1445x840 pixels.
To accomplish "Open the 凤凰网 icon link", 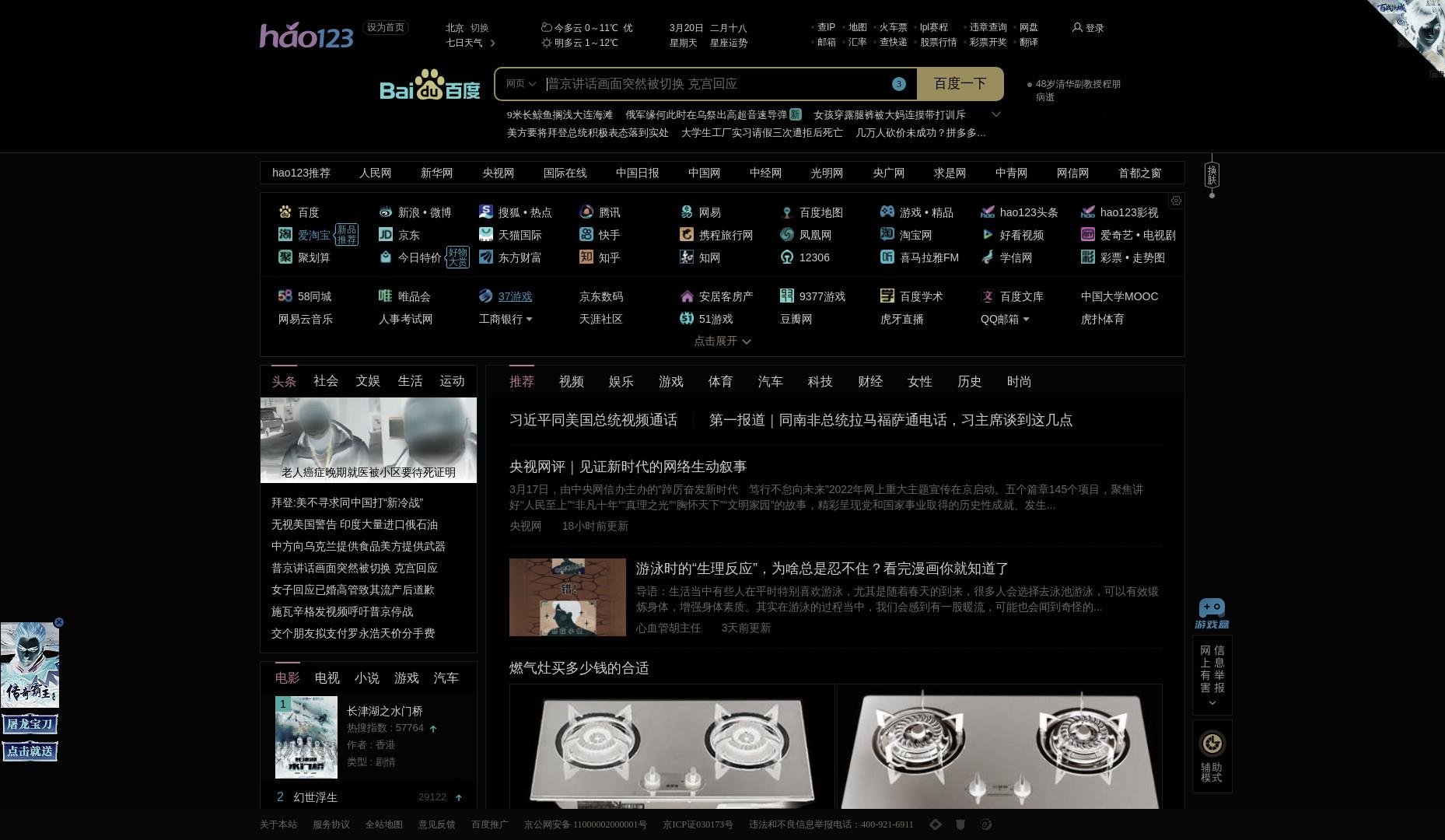I will click(787, 234).
